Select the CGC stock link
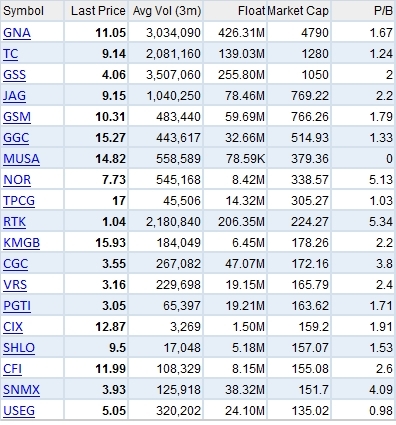396x425 pixels. click(x=15, y=264)
